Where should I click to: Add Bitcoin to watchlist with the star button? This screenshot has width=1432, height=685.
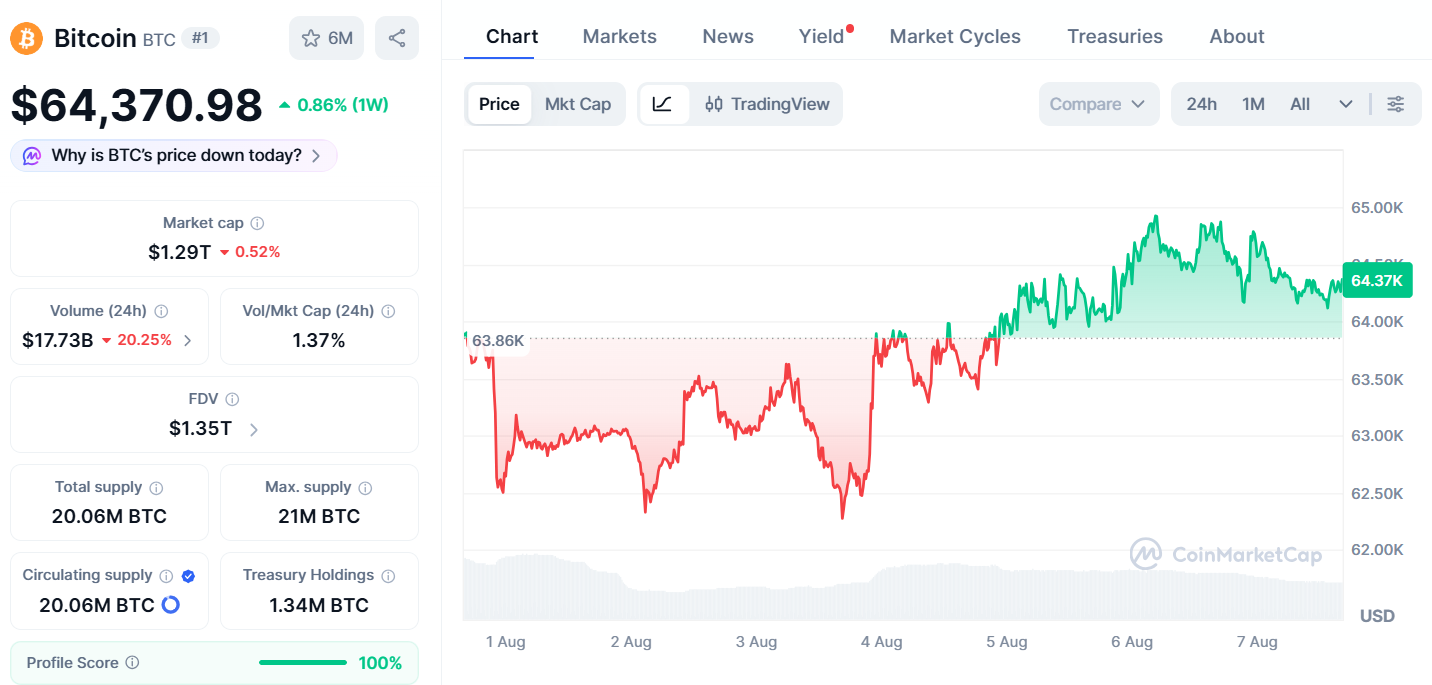coord(327,38)
